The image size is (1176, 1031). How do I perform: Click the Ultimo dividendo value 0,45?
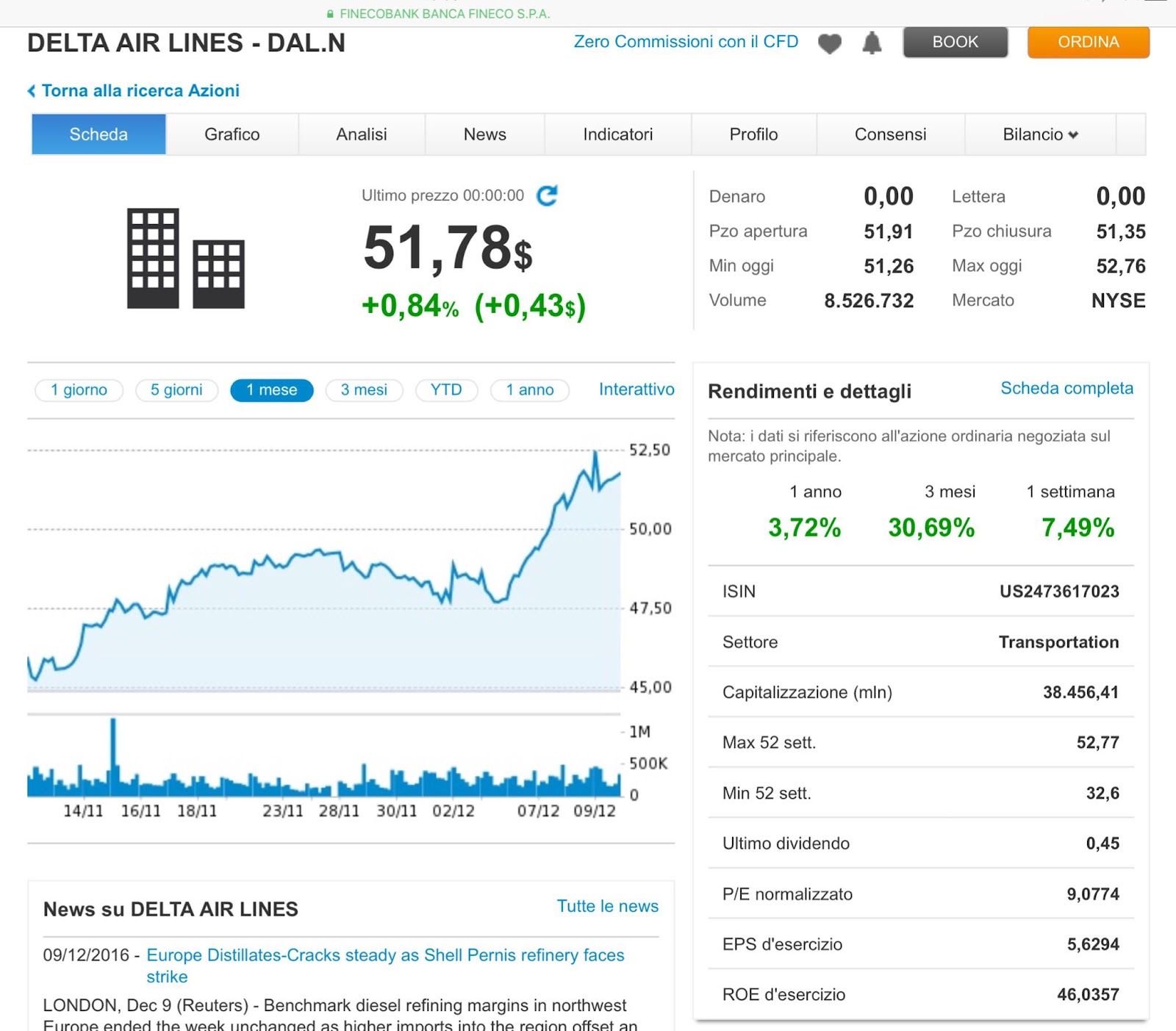point(1102,844)
